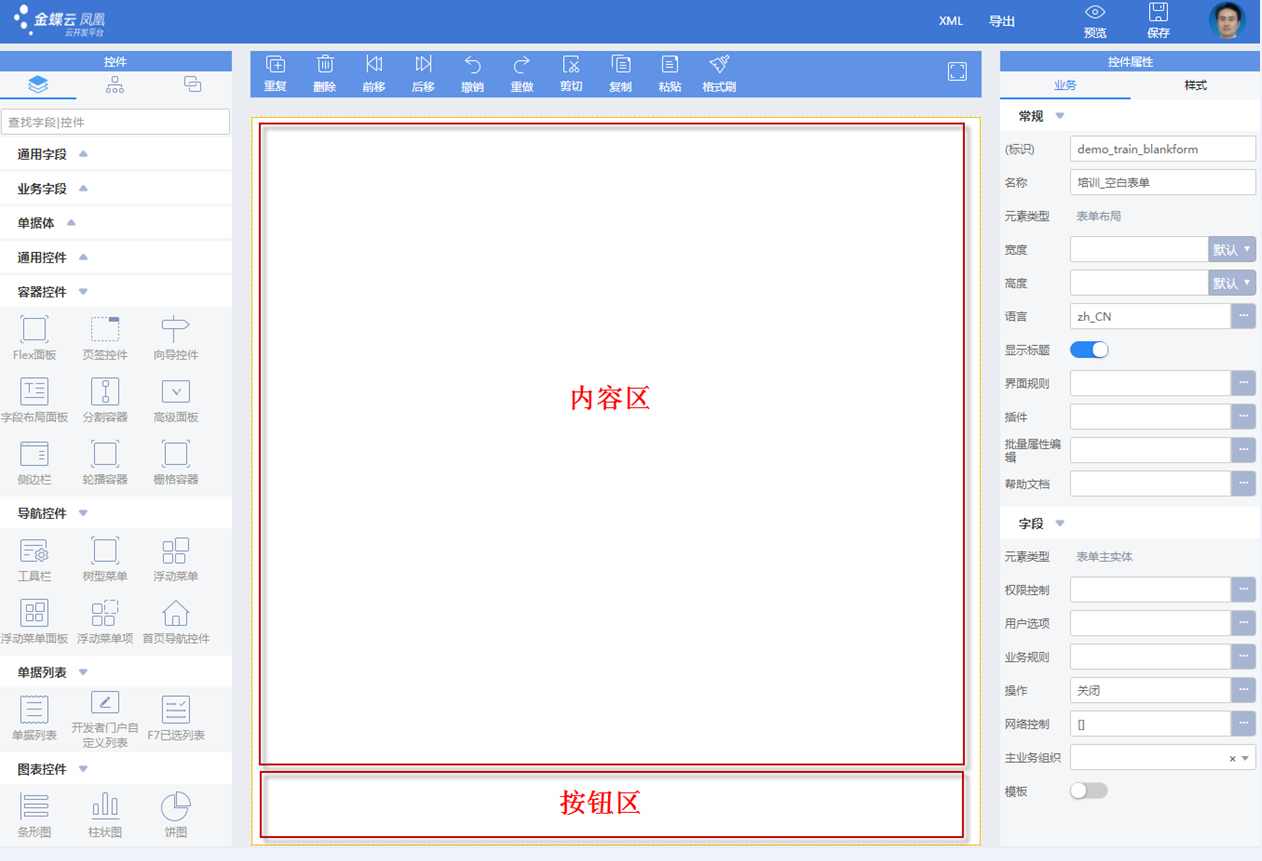Toggle the 模板 switch
Image resolution: width=1262 pixels, height=861 pixels.
1089,791
